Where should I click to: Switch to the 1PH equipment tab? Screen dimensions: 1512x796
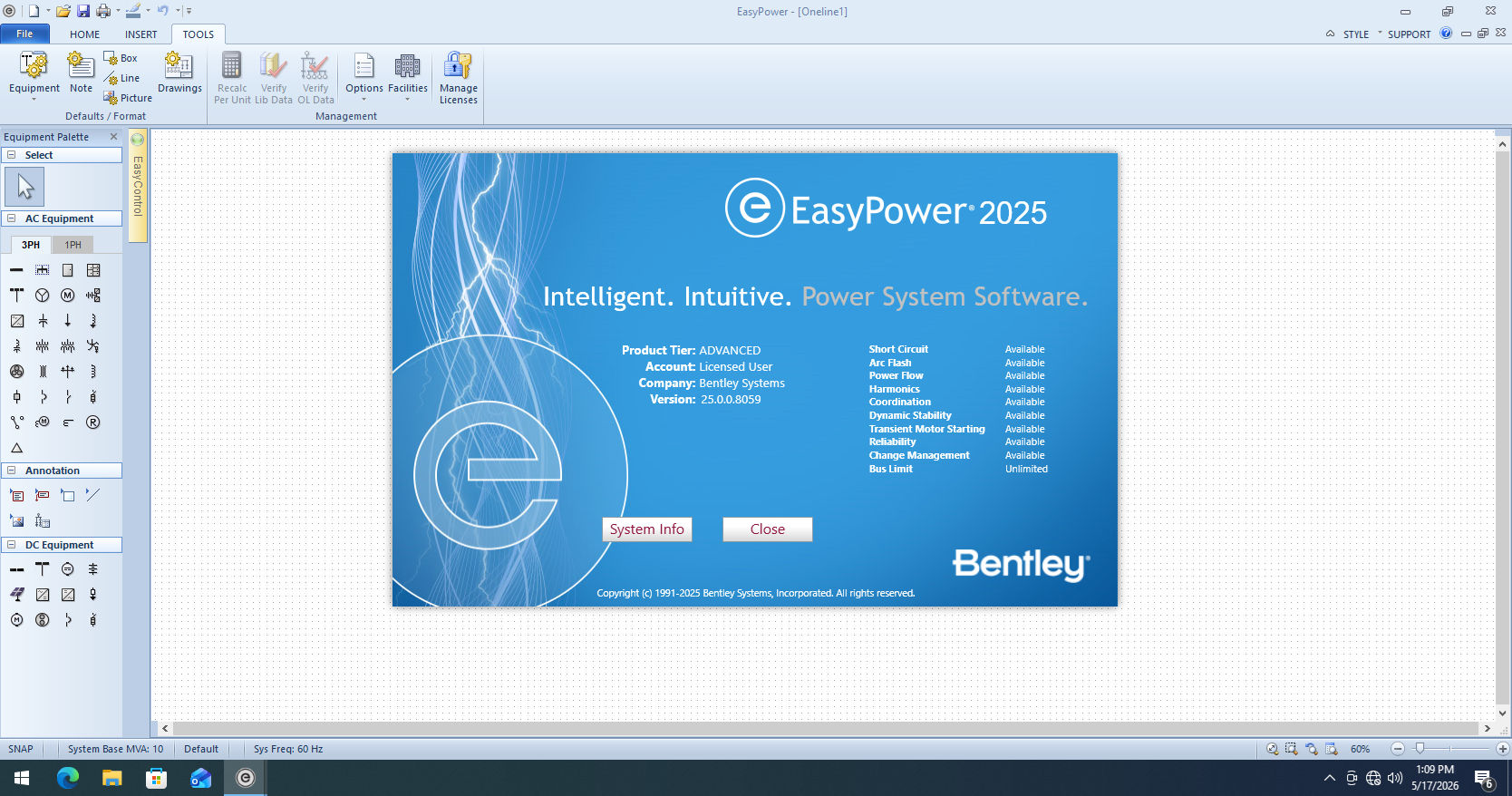pos(73,245)
